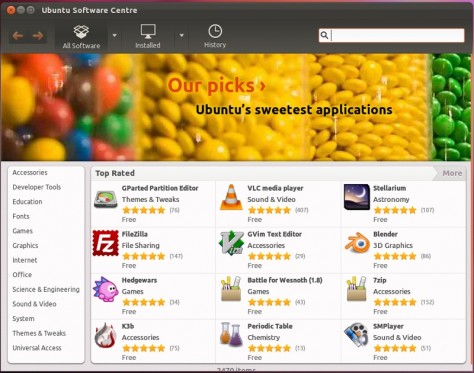Viewport: 474px width, 373px height.
Task: Click the Battle for Wesnoth icon
Action: click(231, 289)
